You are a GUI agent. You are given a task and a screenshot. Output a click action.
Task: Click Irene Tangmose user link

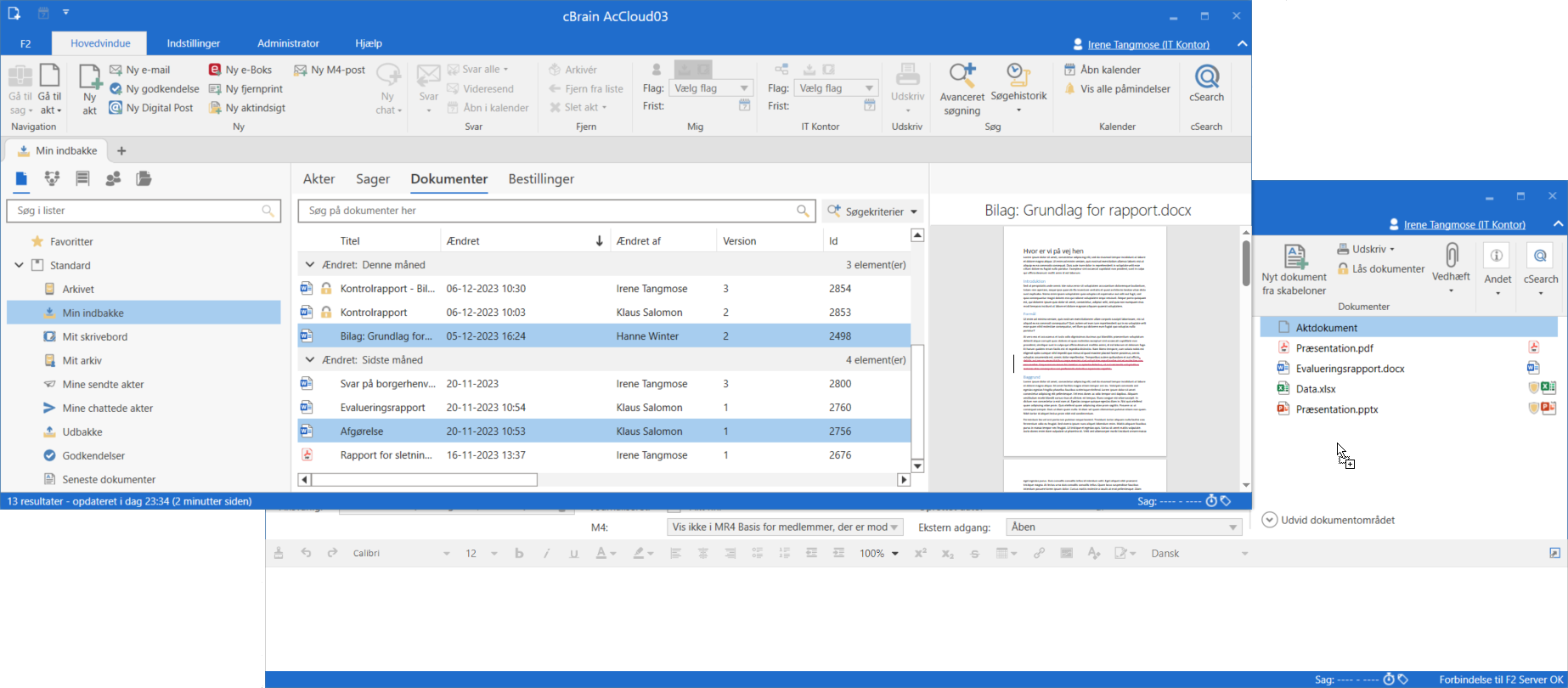[1148, 44]
